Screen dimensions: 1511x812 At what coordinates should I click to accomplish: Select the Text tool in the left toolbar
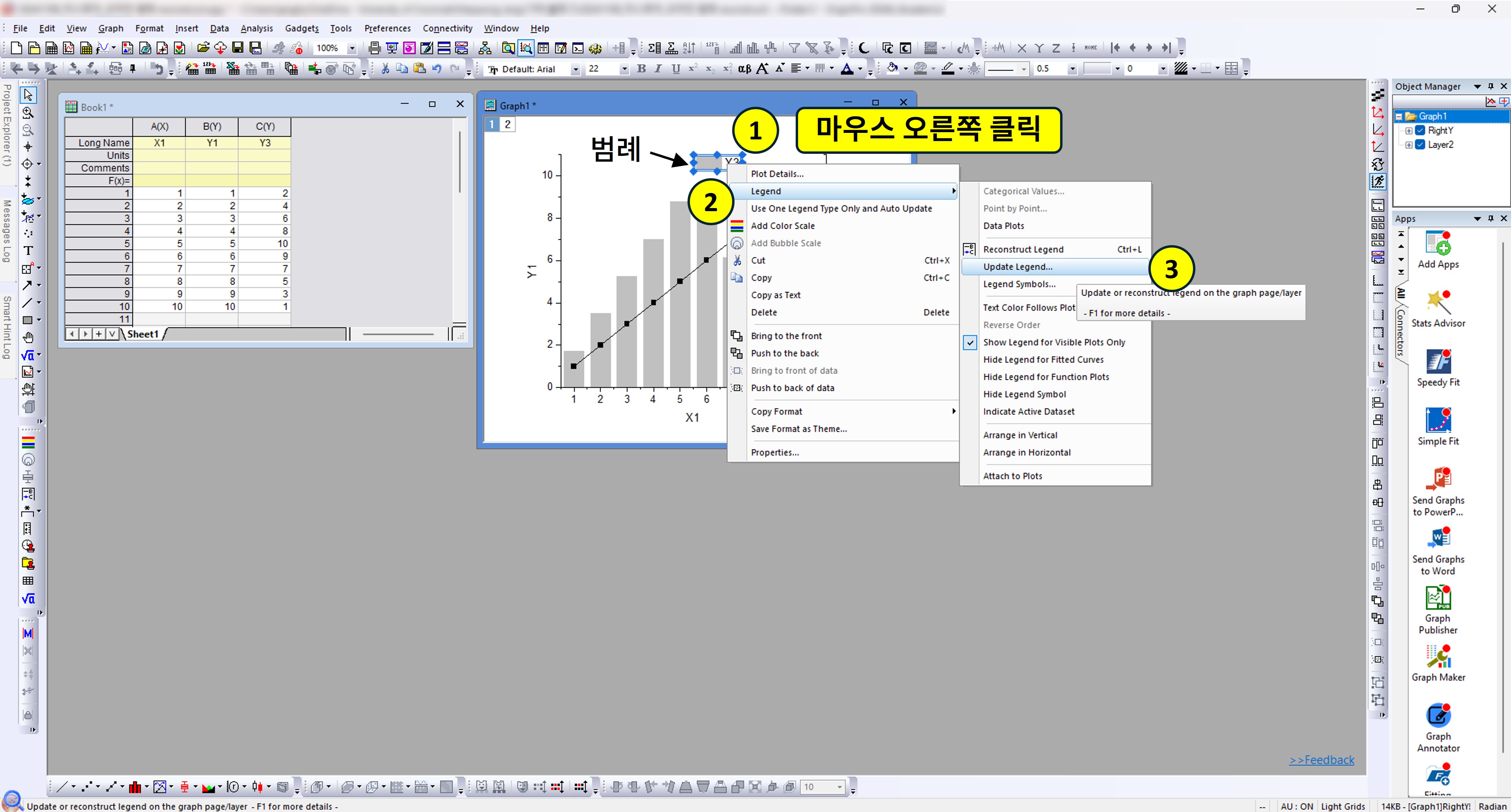[27, 250]
